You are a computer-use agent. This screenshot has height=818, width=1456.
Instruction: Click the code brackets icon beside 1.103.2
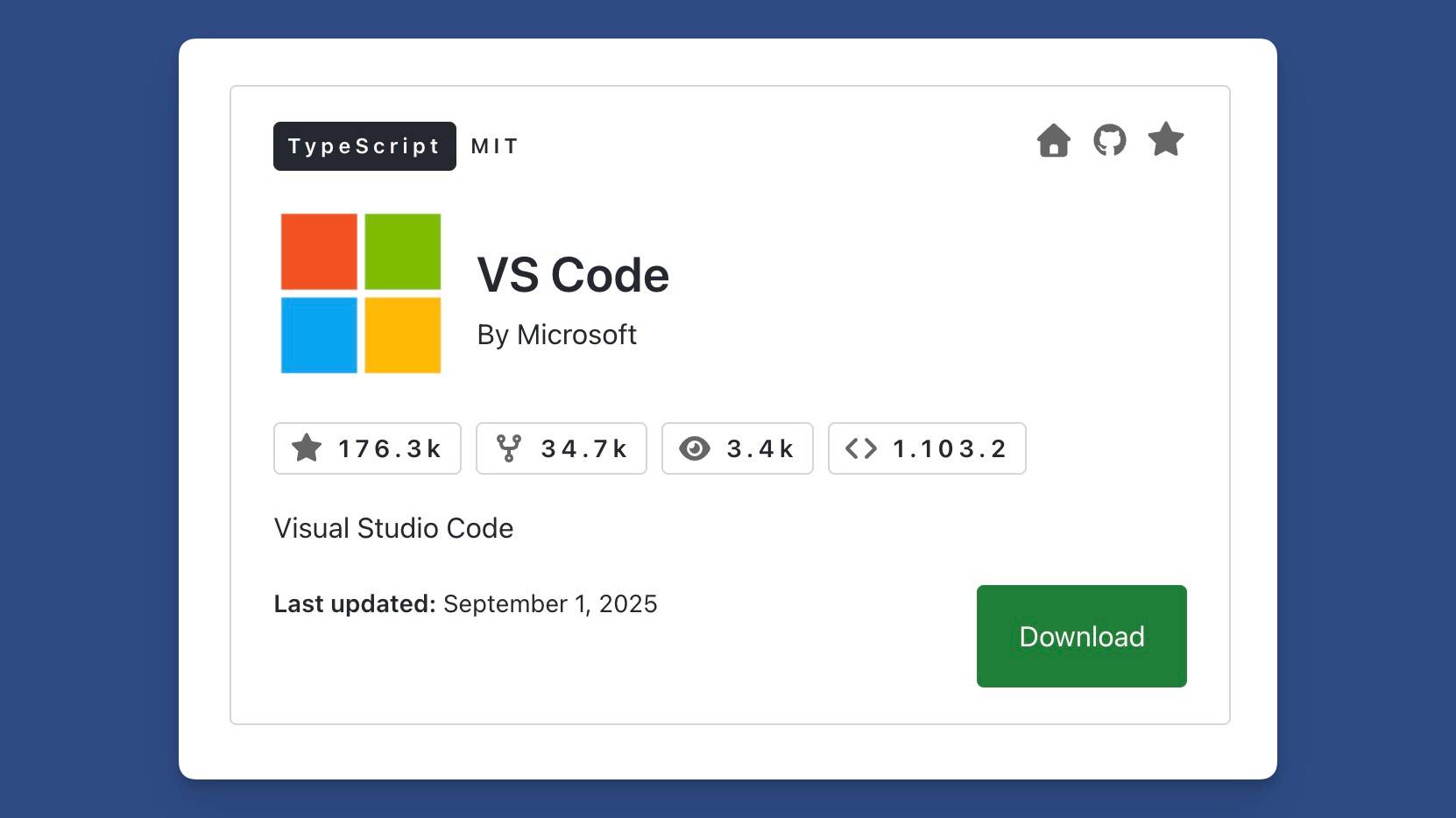[x=861, y=448]
